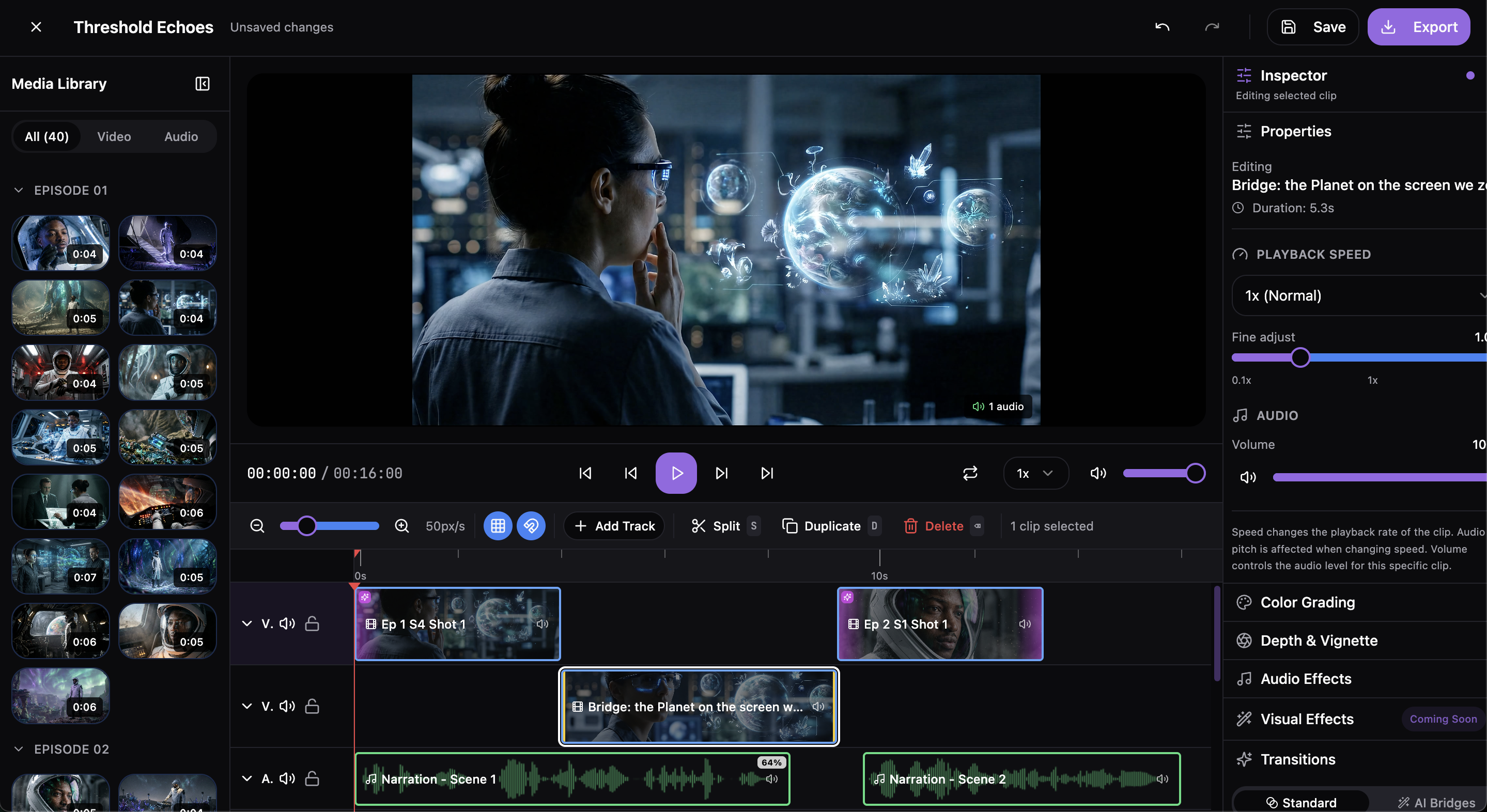Screen dimensions: 1487x812
Task: Switch to the Video media tab
Action: tap(114, 137)
